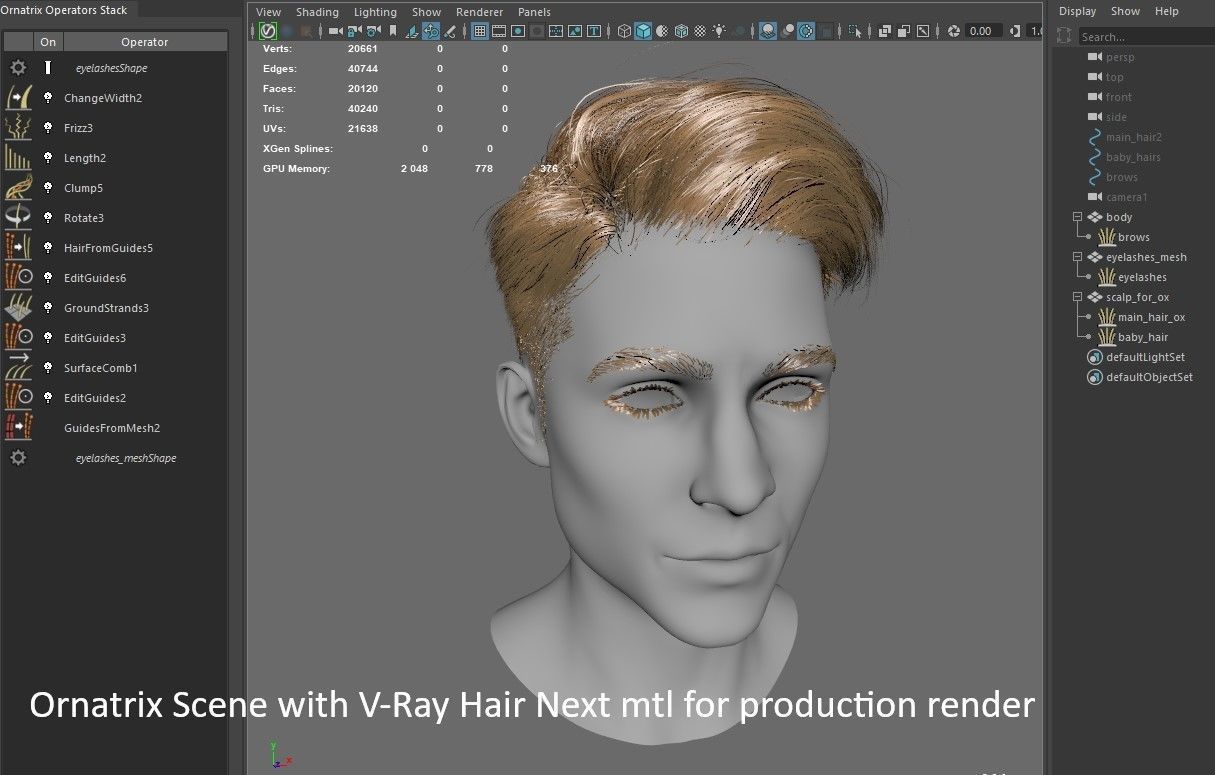
Task: Select the persp camera in Outliner
Action: [1120, 57]
